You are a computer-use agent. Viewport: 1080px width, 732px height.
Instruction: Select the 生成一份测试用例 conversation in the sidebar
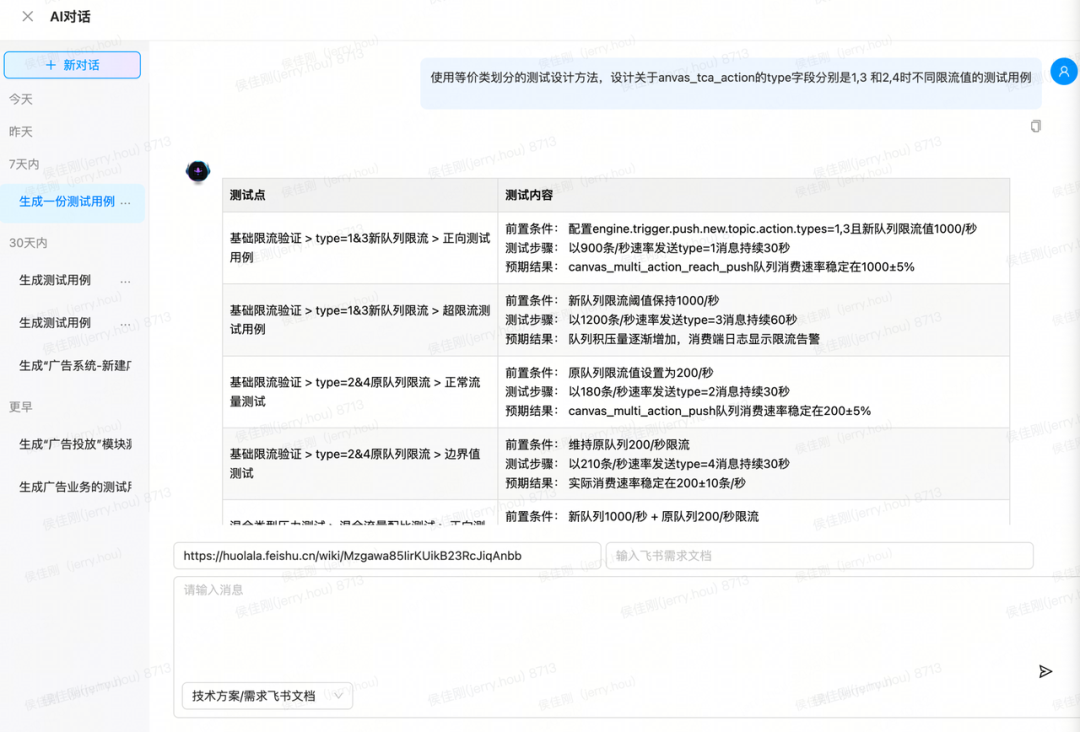(x=62, y=203)
